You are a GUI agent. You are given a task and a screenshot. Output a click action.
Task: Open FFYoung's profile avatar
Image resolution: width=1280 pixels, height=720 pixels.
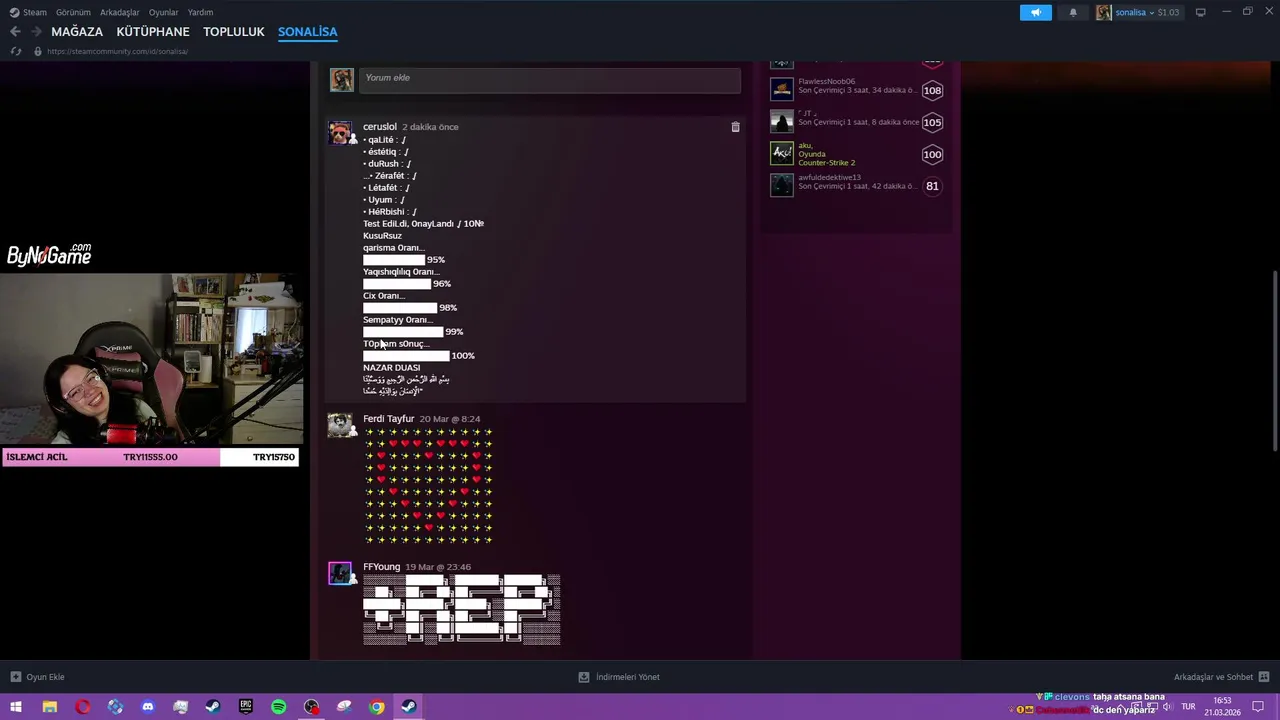[x=340, y=573]
